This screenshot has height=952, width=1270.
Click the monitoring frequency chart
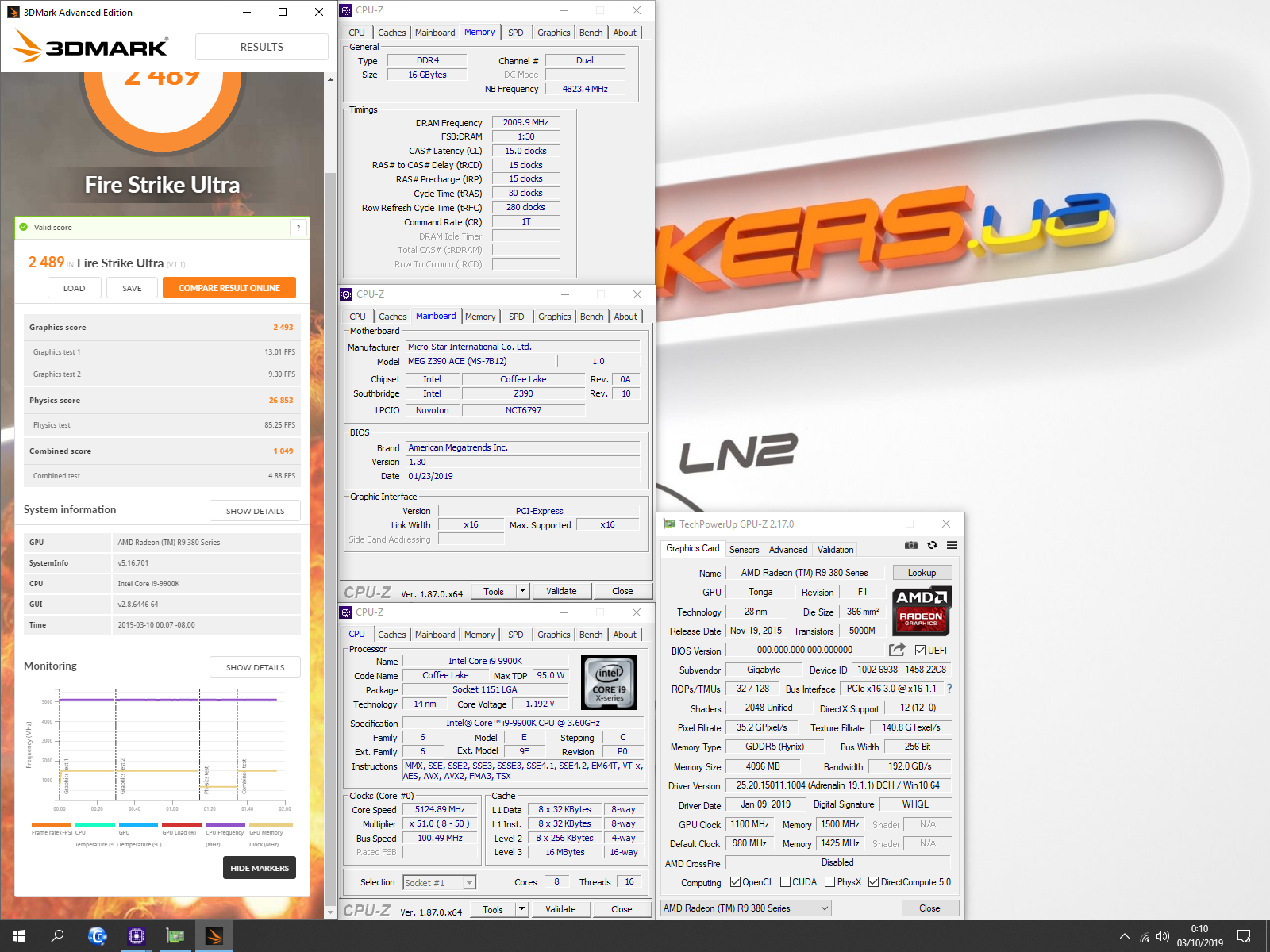[x=171, y=746]
